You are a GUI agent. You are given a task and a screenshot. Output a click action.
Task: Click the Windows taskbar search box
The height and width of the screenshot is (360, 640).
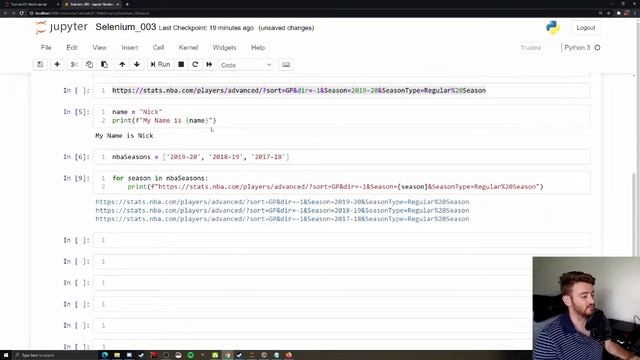coord(55,355)
